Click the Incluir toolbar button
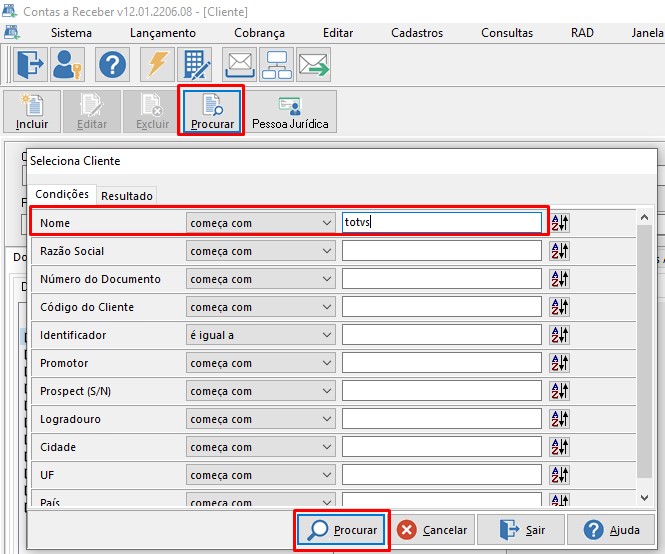Image resolution: width=665 pixels, height=554 pixels. pos(32,112)
